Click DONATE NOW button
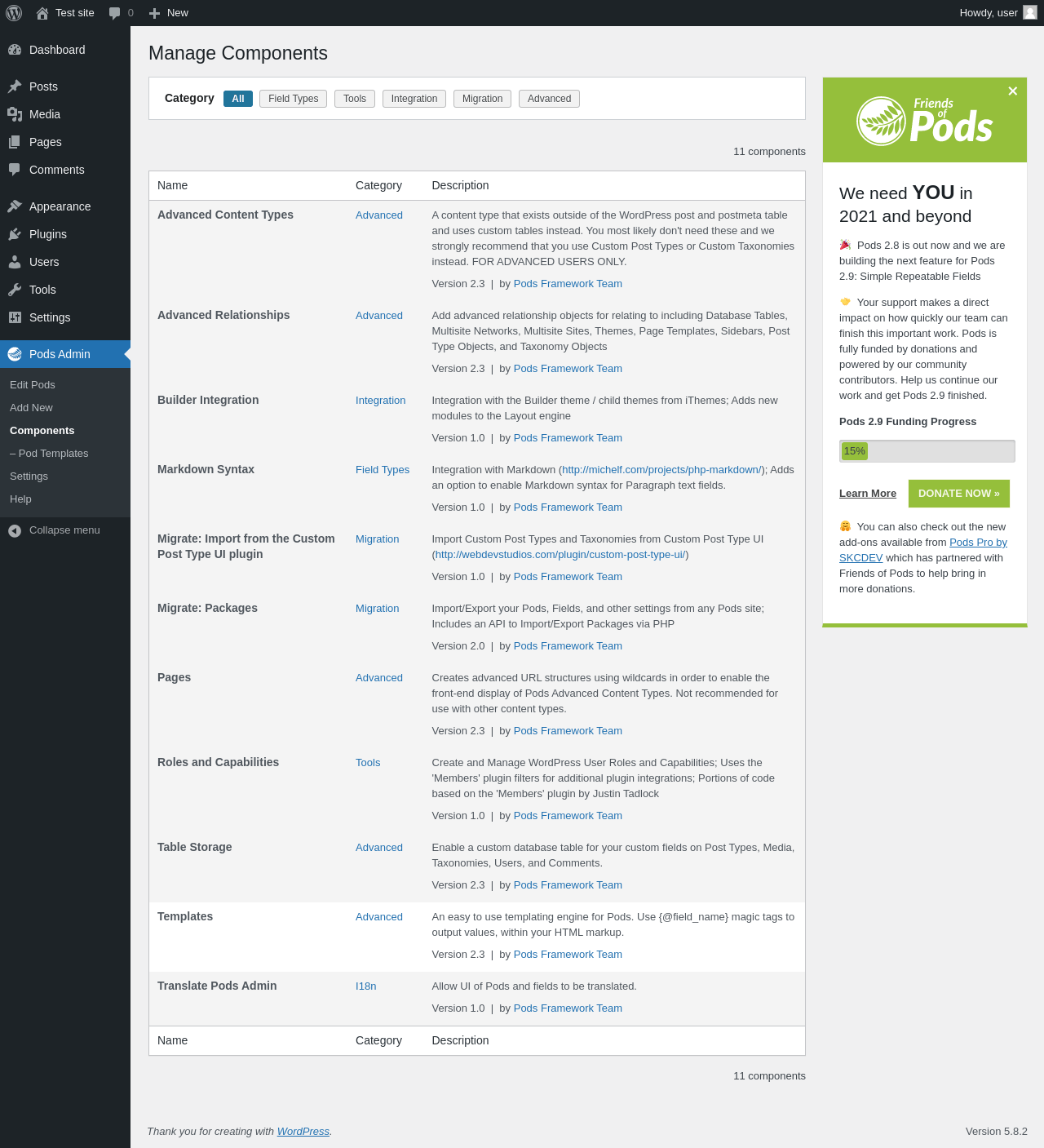The image size is (1044, 1148). pos(959,494)
